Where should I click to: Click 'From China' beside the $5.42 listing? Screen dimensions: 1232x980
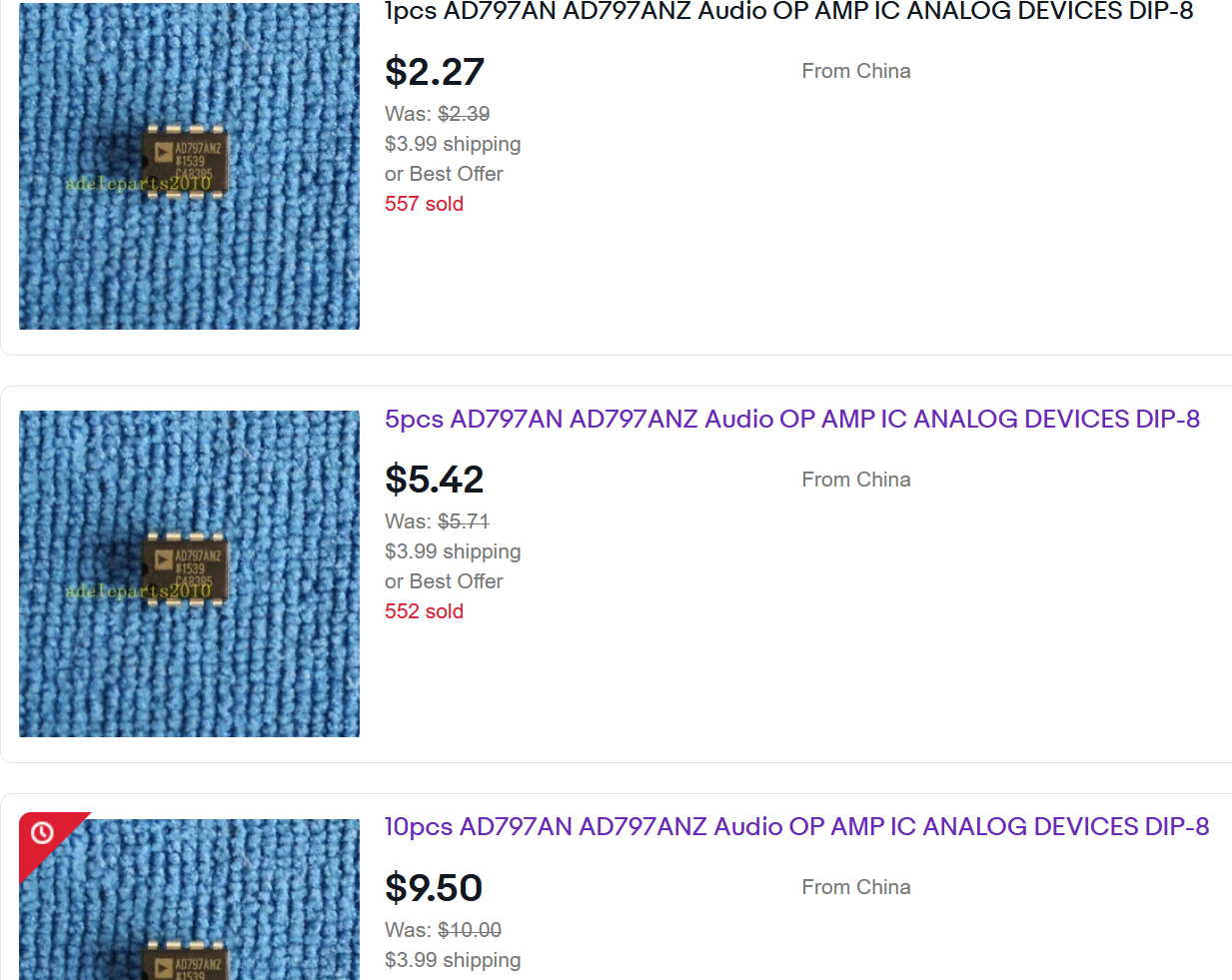pos(856,480)
